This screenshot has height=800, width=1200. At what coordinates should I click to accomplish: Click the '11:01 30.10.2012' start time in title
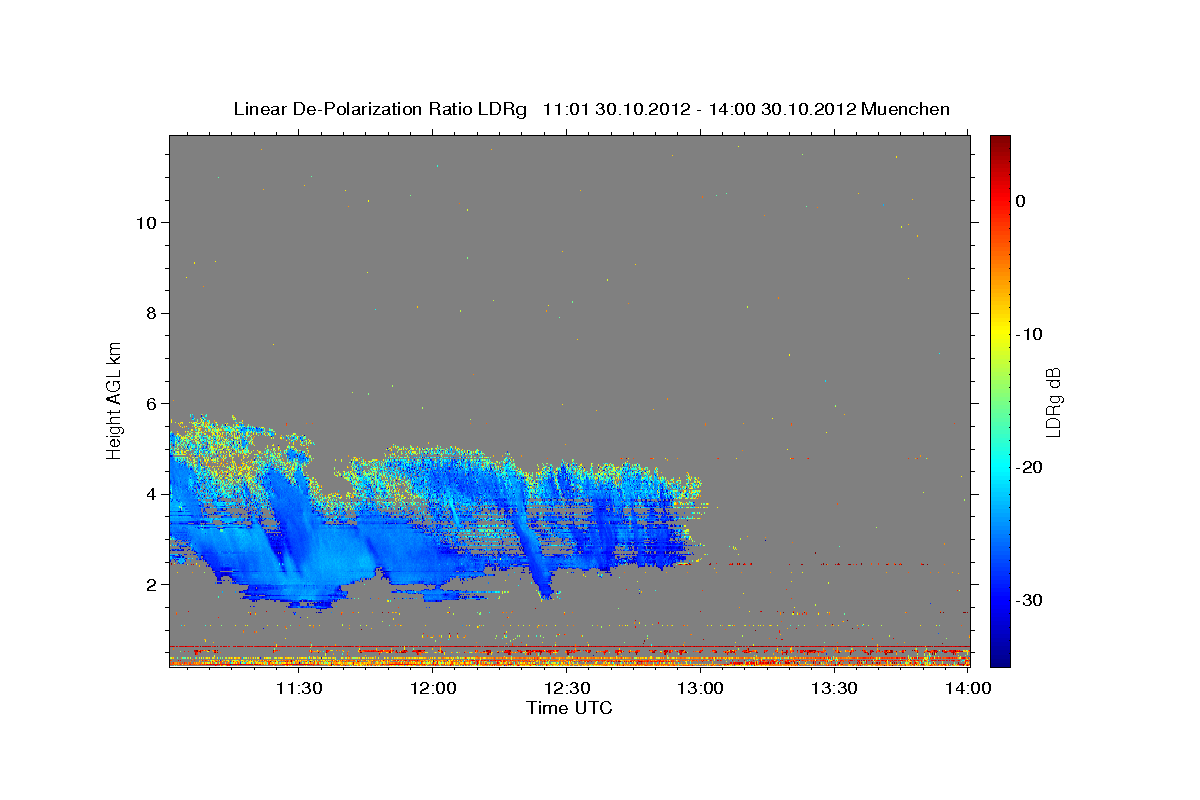point(616,109)
